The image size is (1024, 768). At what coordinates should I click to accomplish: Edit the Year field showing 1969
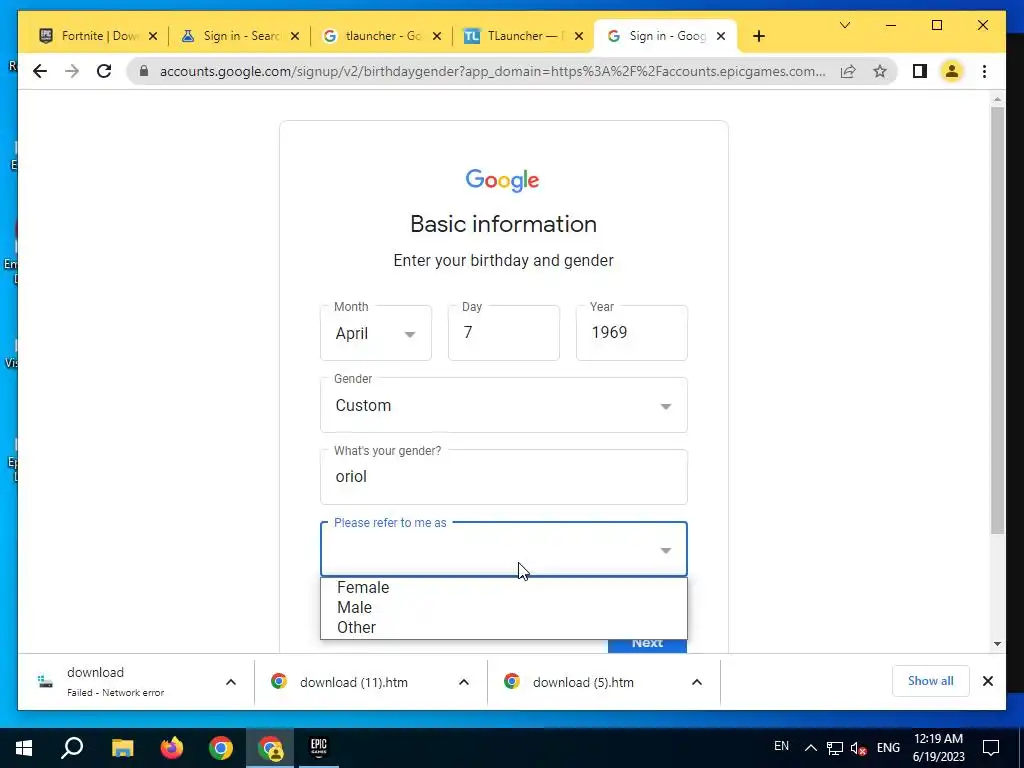pos(632,333)
